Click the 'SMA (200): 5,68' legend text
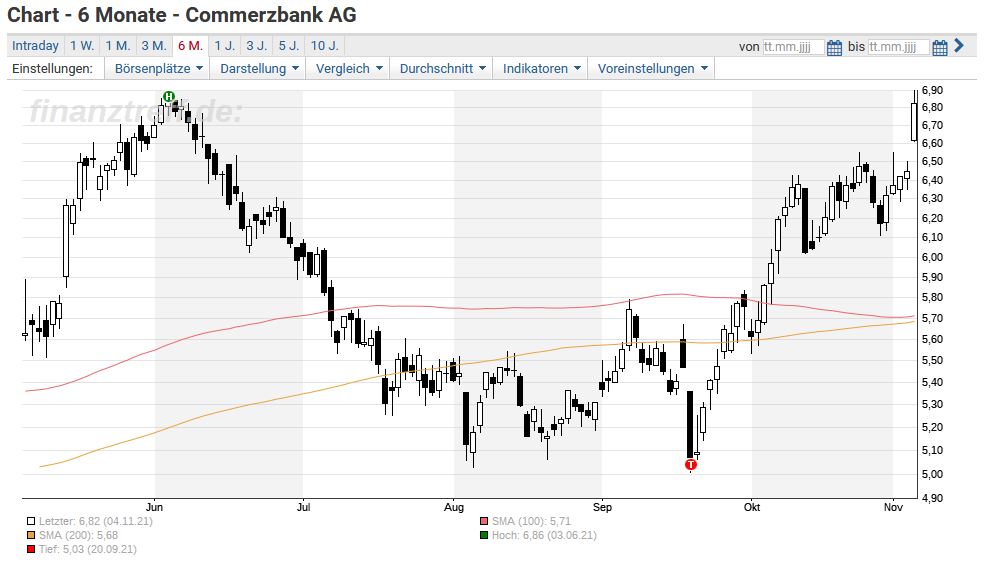Screen dimensions: 984x562 (x=78, y=535)
